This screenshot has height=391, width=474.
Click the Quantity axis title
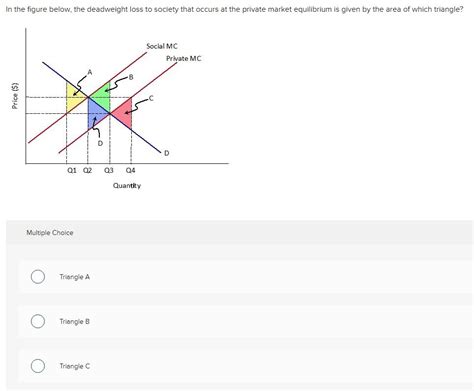(x=127, y=186)
